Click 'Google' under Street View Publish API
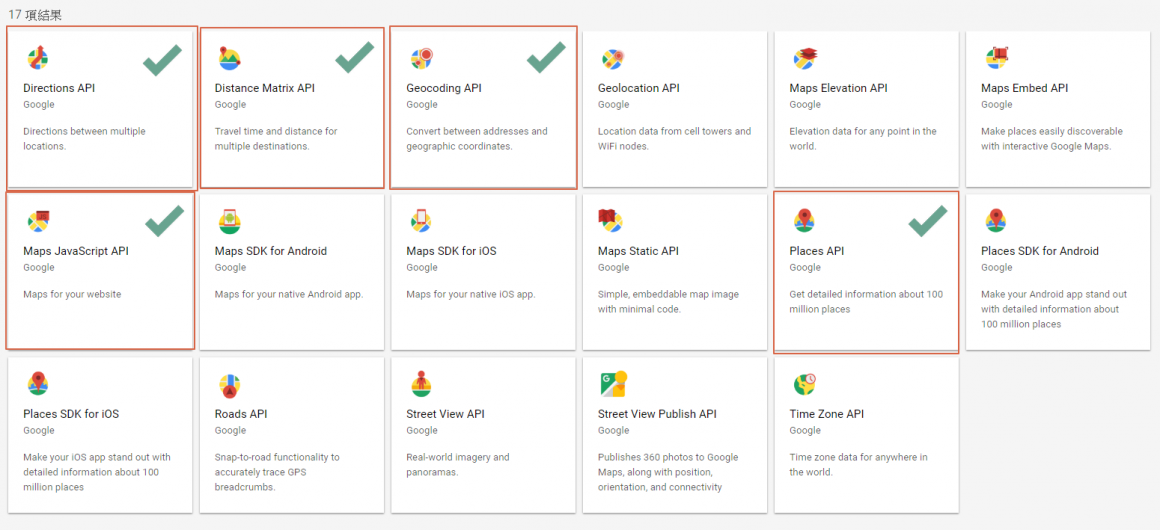Viewport: 1160px width, 530px height. [613, 430]
